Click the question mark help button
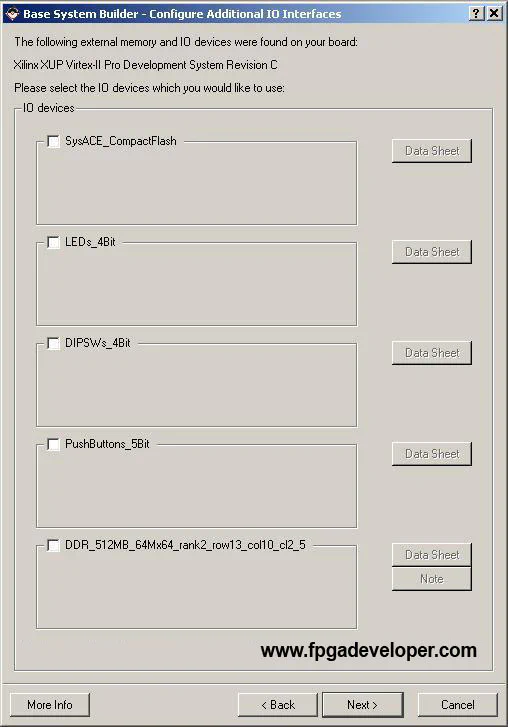The image size is (508, 727). tap(476, 13)
